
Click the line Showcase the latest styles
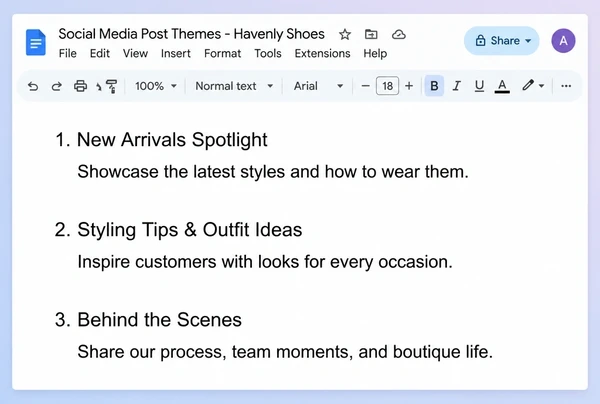coord(273,172)
